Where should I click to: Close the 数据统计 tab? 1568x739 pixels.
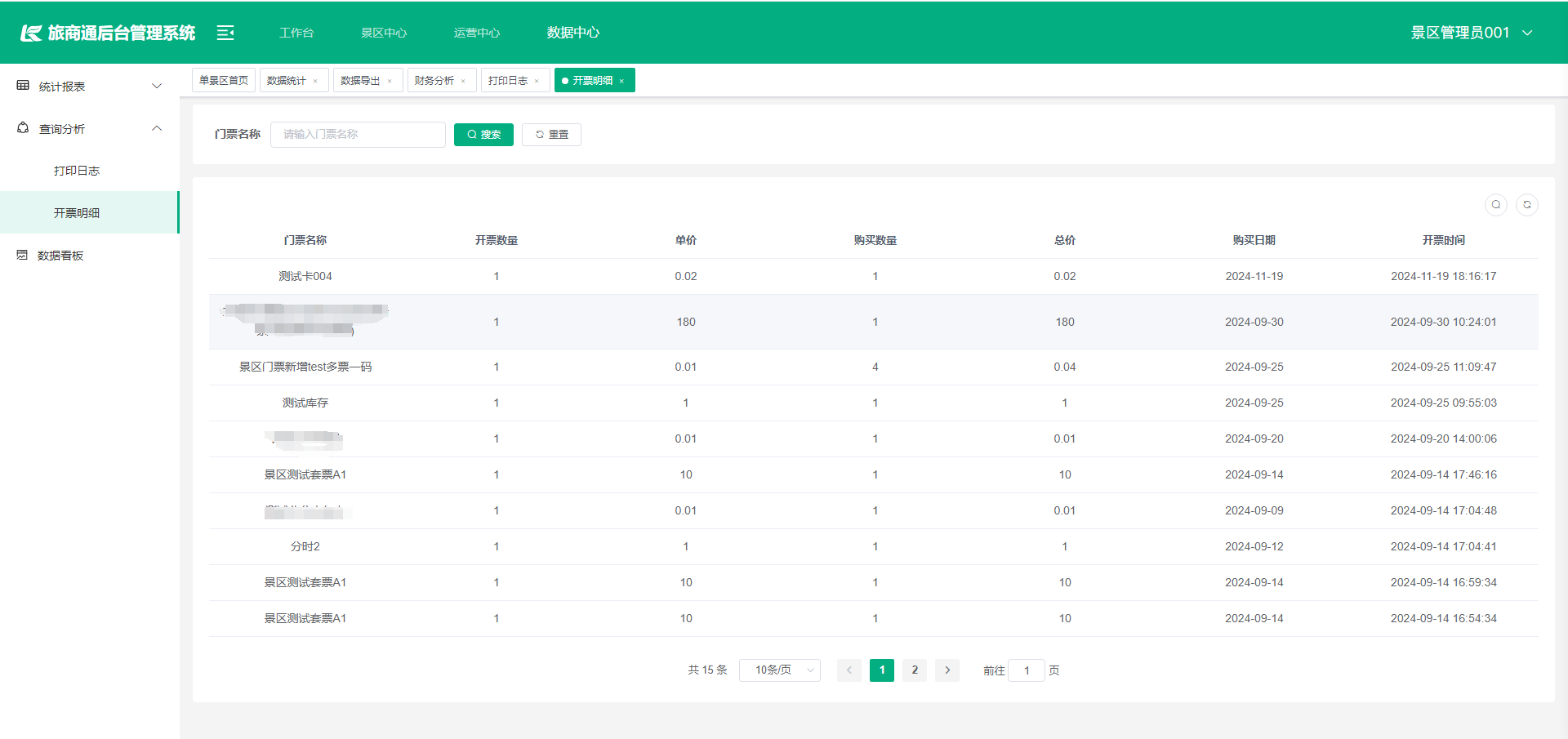(315, 81)
